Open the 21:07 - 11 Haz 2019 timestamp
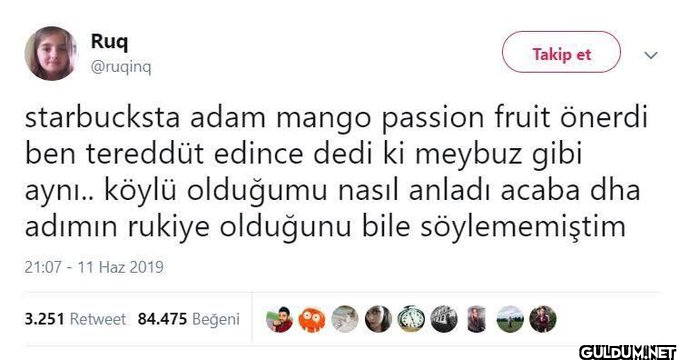Viewport: 680px width, 360px height. (94, 267)
